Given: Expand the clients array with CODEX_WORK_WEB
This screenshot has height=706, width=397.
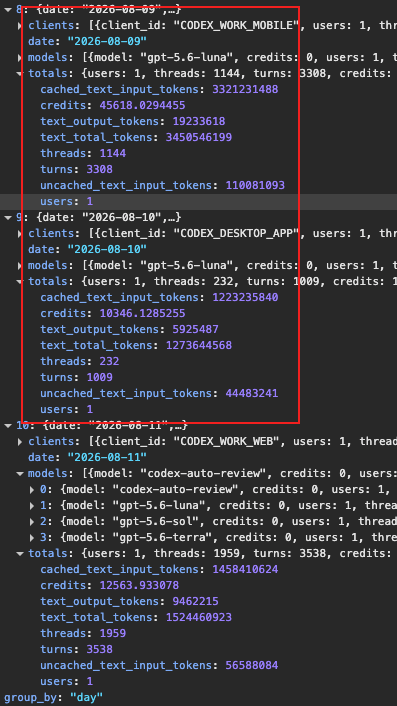Looking at the screenshot, I should point(20,442).
